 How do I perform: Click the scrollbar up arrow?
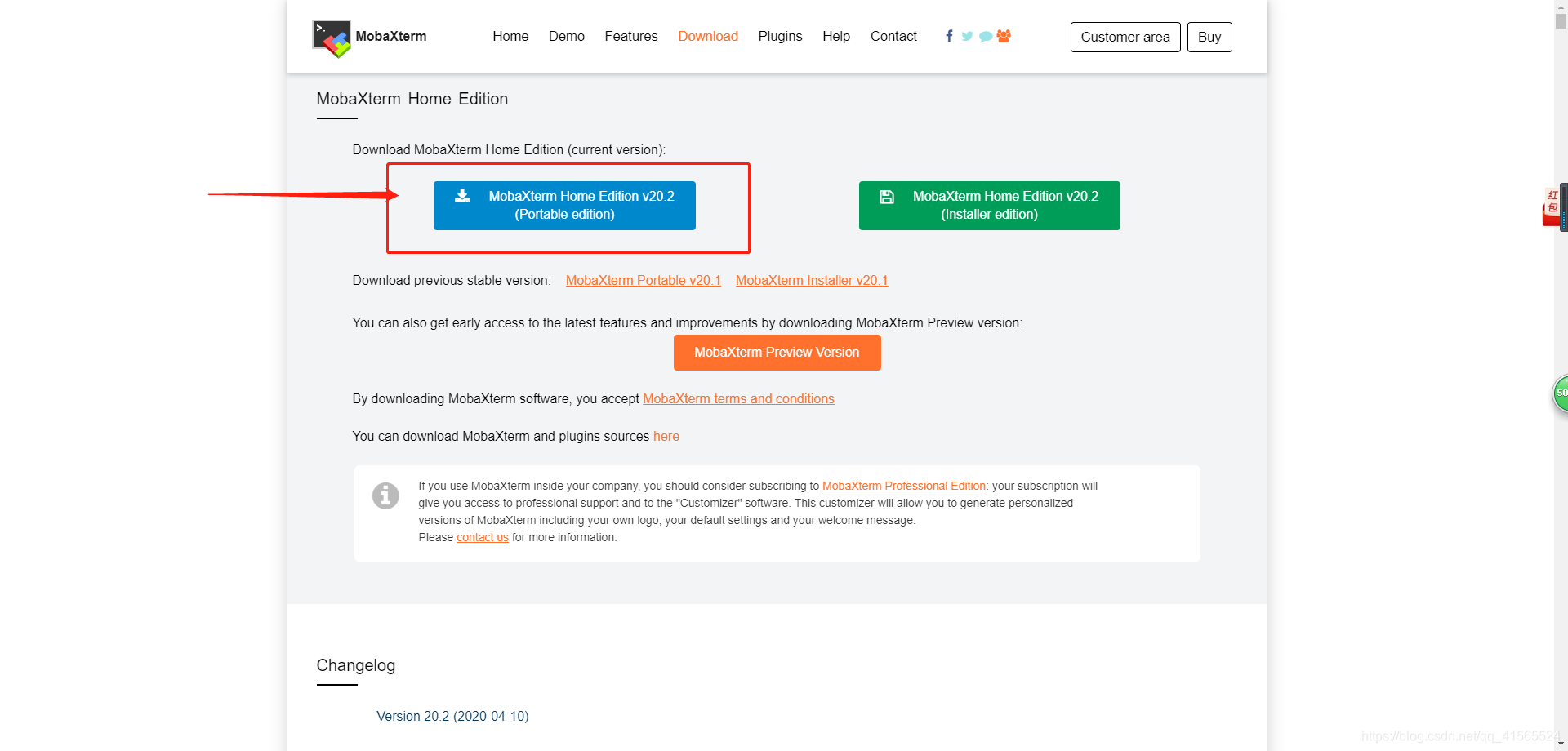coord(1561,6)
